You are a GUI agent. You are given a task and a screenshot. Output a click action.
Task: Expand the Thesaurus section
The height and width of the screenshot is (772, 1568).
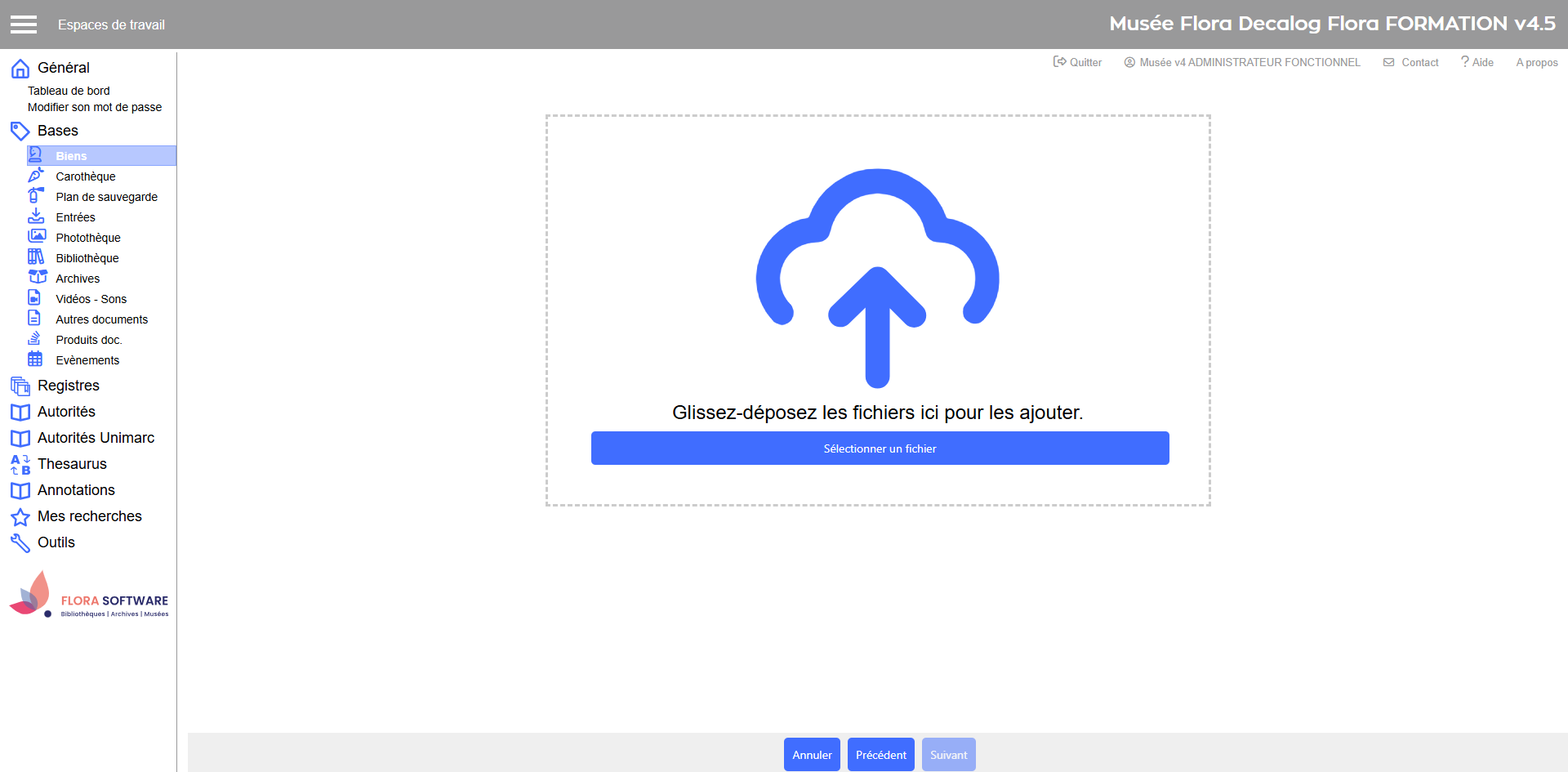click(x=72, y=464)
